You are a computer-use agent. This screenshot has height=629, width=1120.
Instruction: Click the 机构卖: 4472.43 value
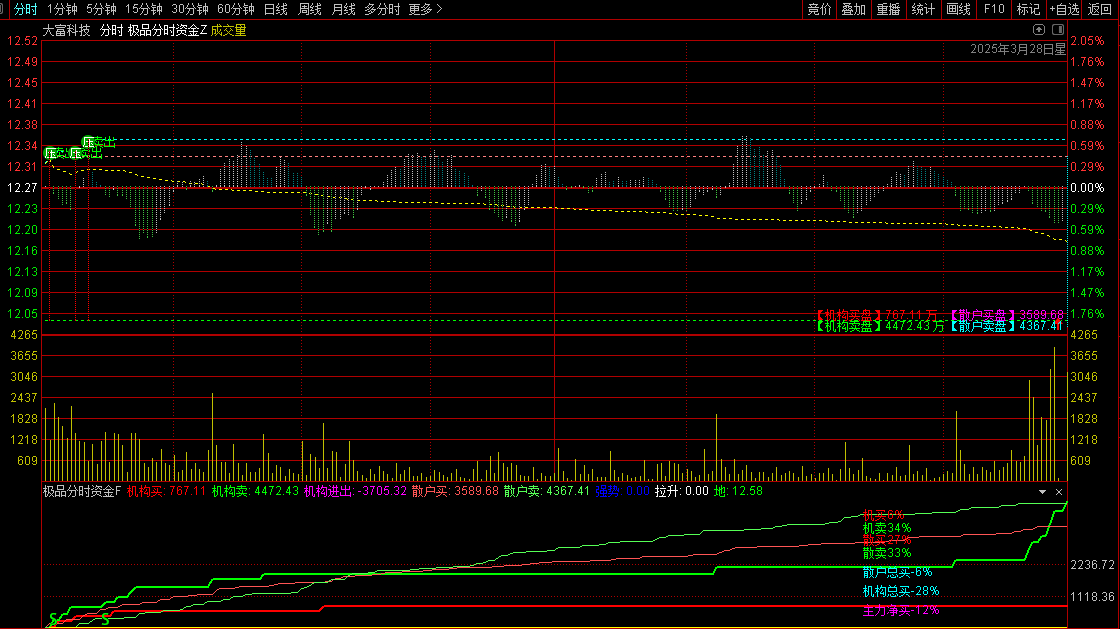coord(255,491)
